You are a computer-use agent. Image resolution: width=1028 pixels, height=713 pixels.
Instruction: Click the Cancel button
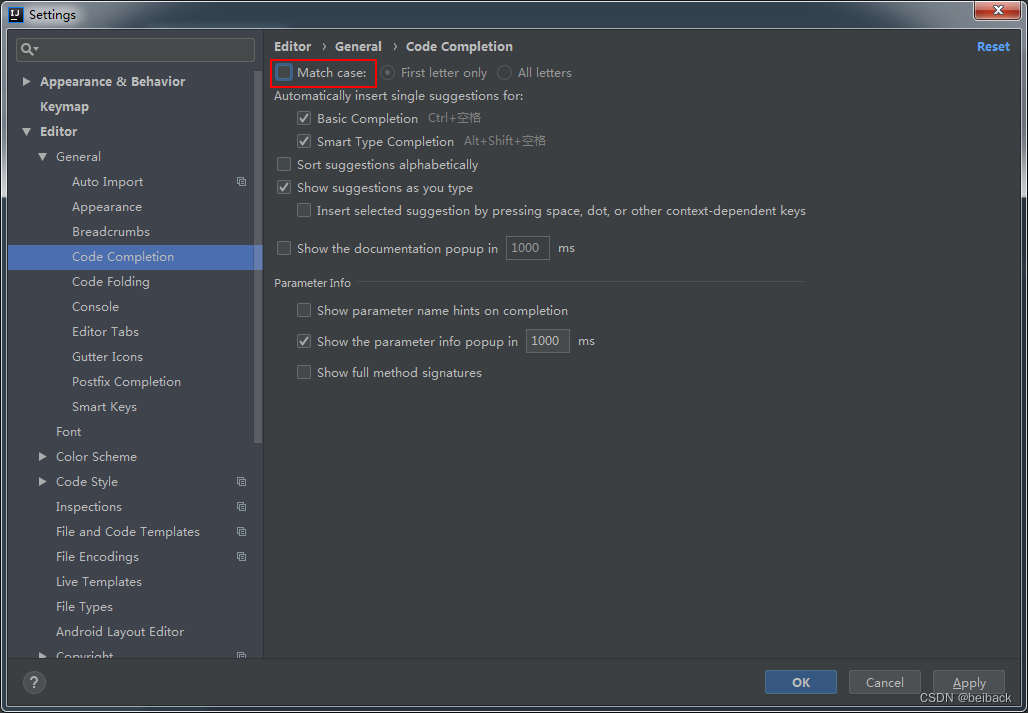[884, 682]
